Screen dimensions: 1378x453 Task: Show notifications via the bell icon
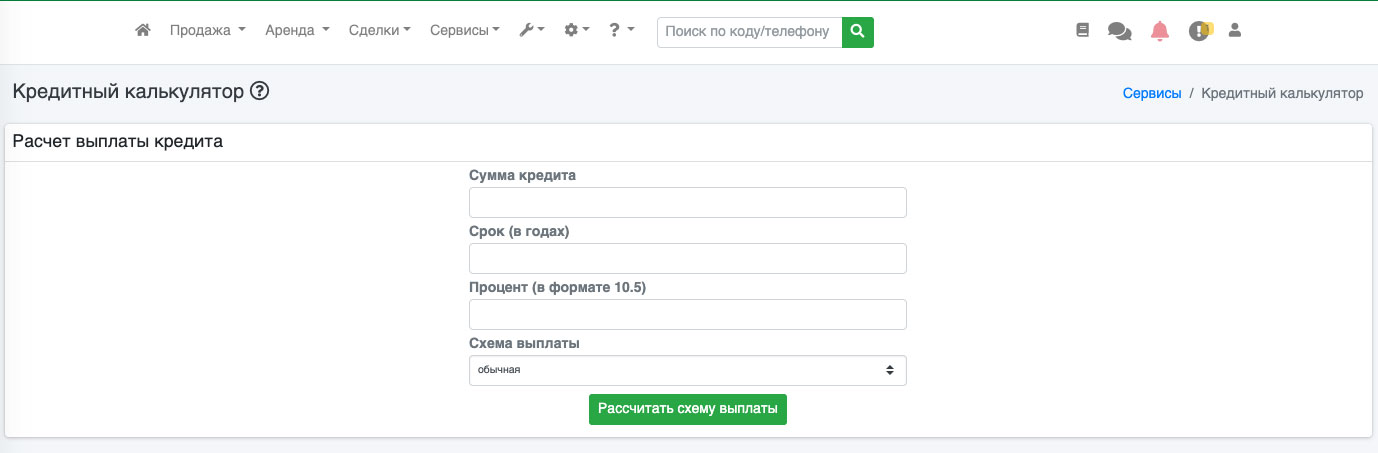(x=1159, y=31)
